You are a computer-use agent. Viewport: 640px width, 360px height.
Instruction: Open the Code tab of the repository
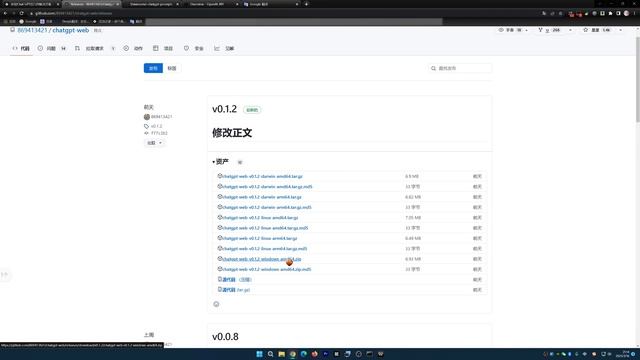pyautogui.click(x=21, y=48)
